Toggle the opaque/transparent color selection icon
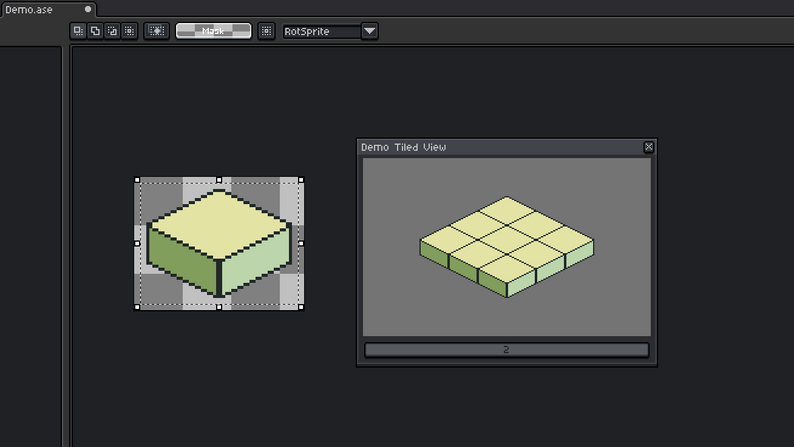794x447 pixels. click(156, 31)
